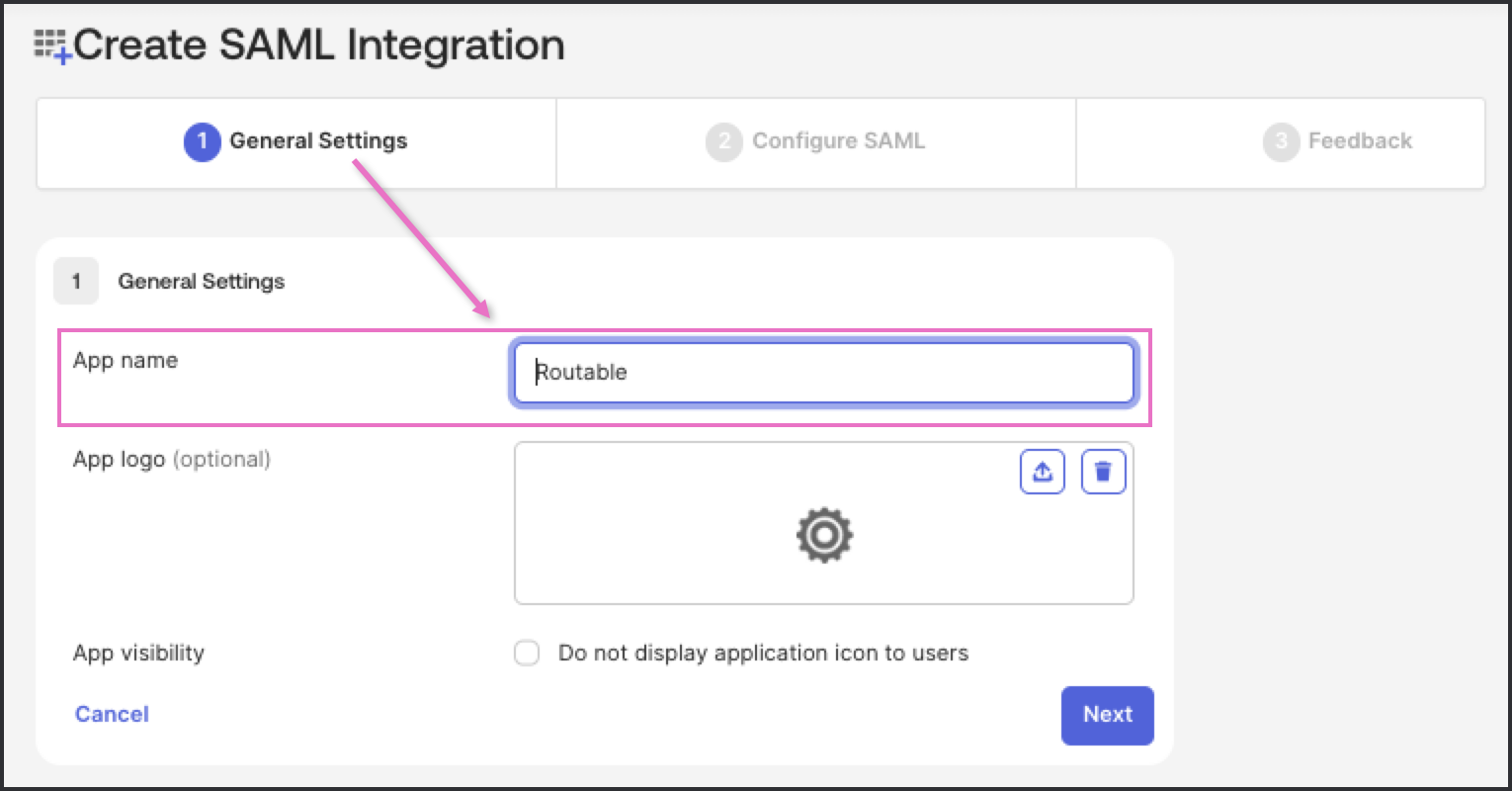1512x791 pixels.
Task: Click inside the App name input field
Action: (823, 373)
